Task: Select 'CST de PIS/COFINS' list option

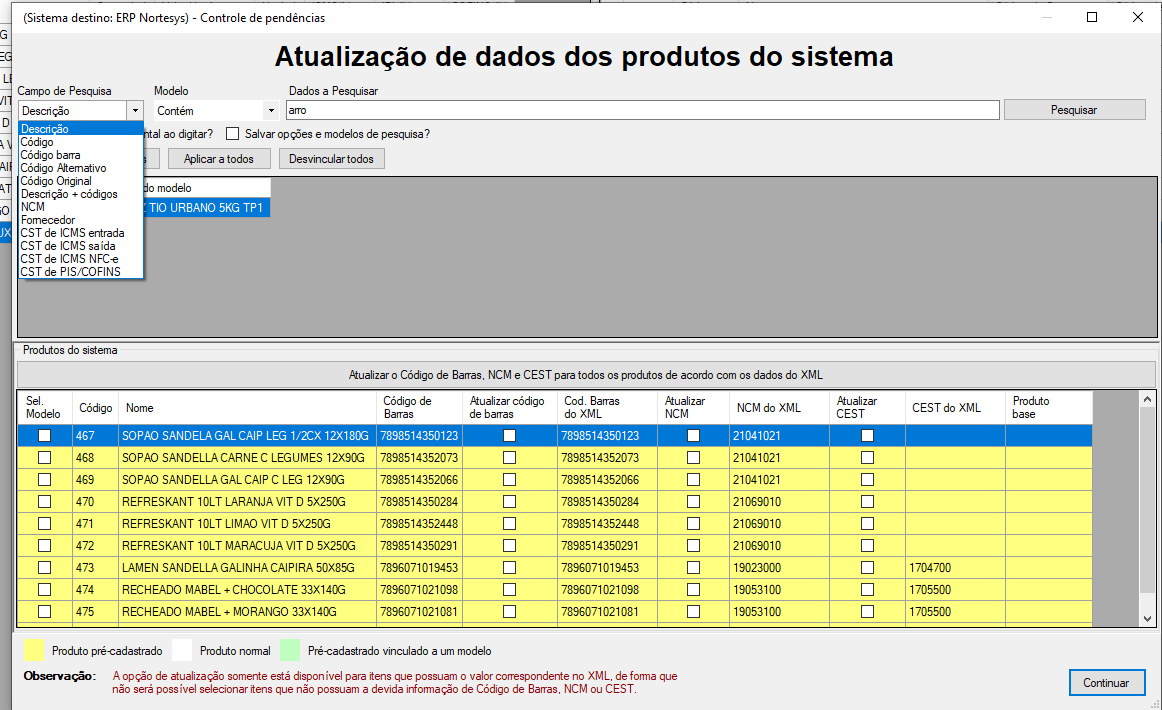Action: pos(70,272)
